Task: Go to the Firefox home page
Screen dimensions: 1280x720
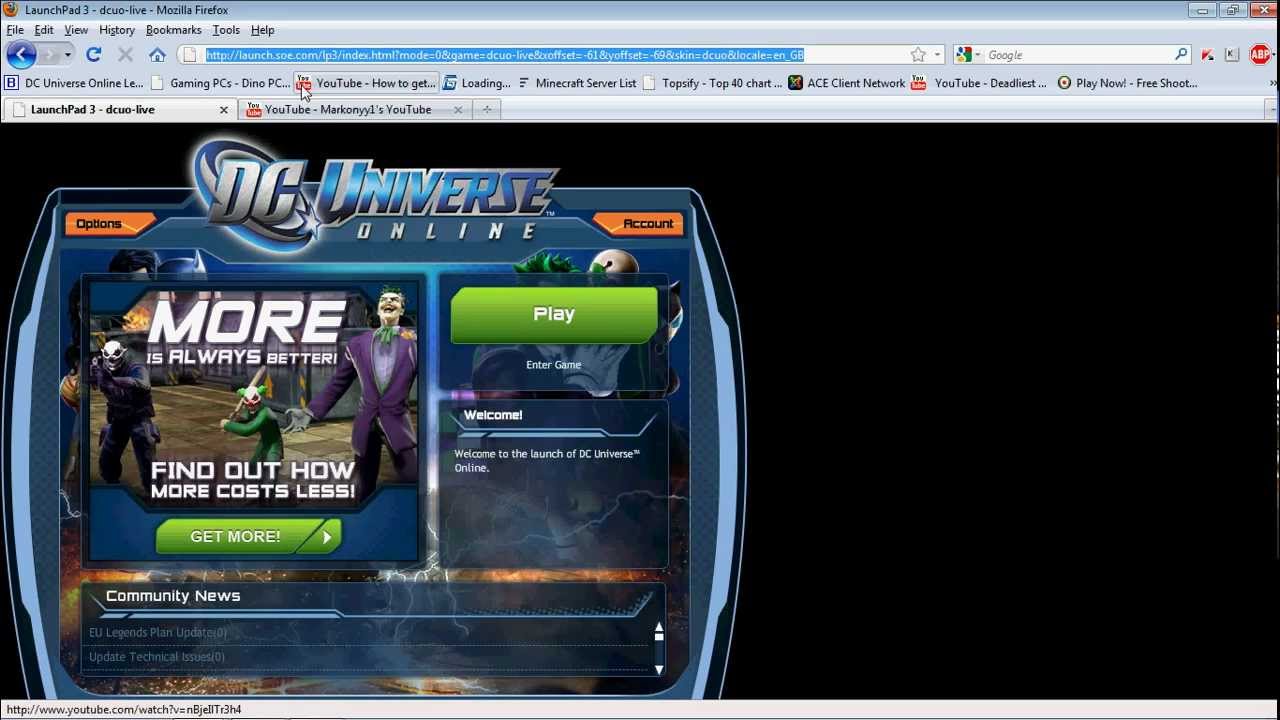Action: point(157,55)
